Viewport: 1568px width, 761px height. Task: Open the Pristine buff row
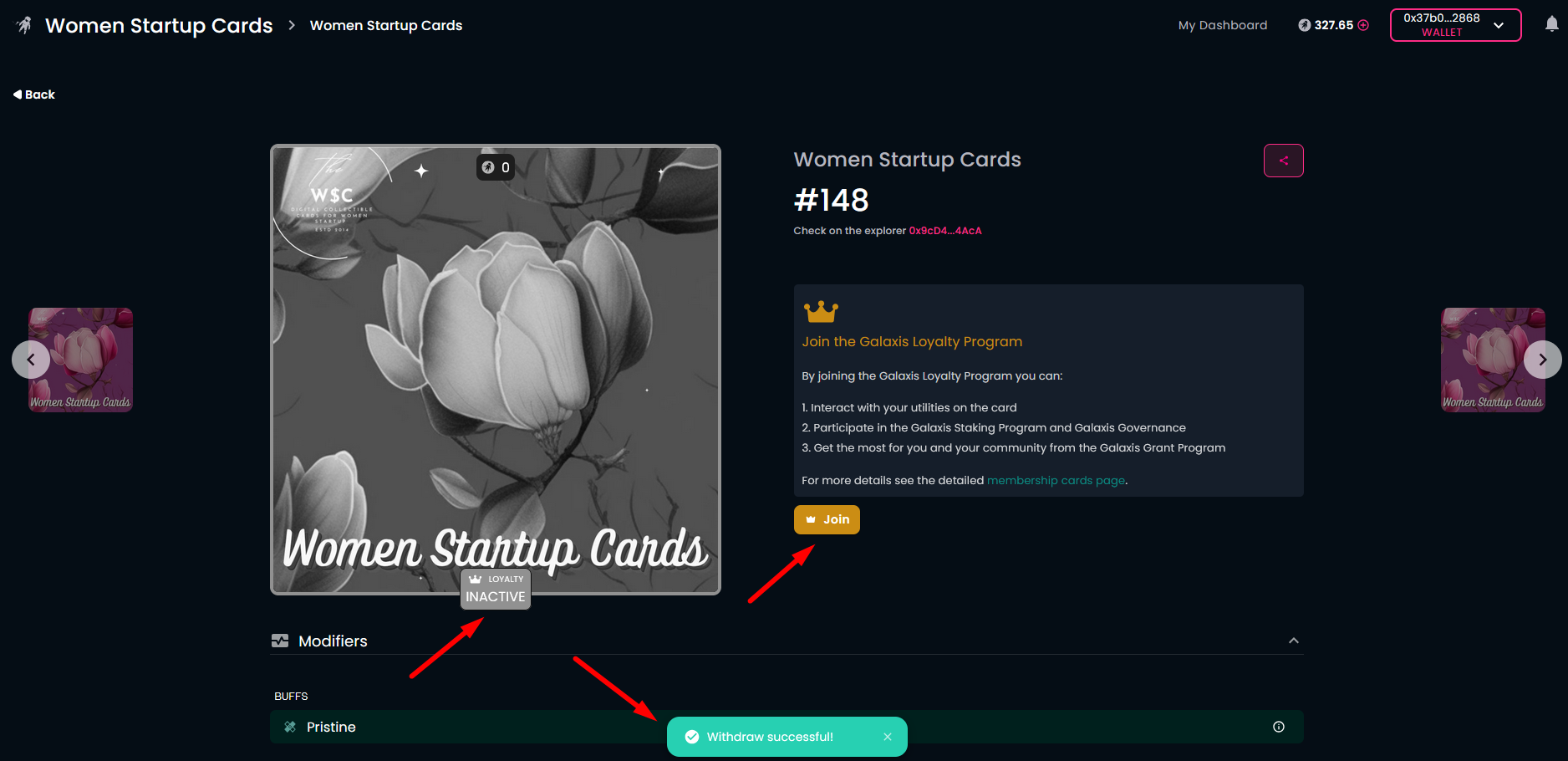[787, 727]
